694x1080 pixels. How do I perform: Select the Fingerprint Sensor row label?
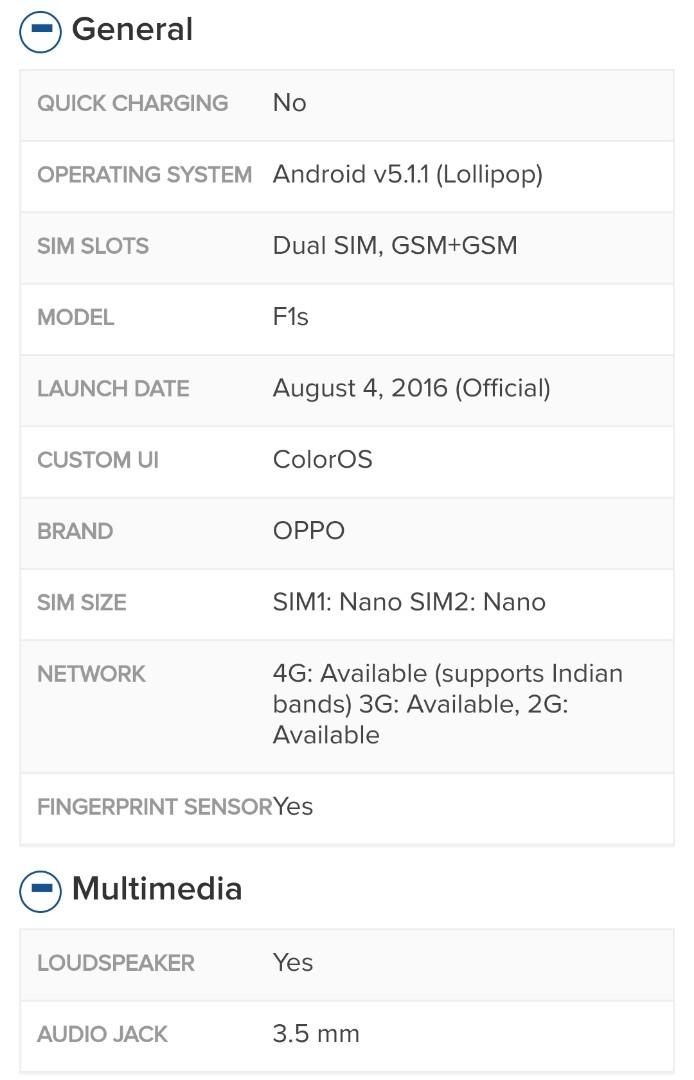tap(155, 807)
